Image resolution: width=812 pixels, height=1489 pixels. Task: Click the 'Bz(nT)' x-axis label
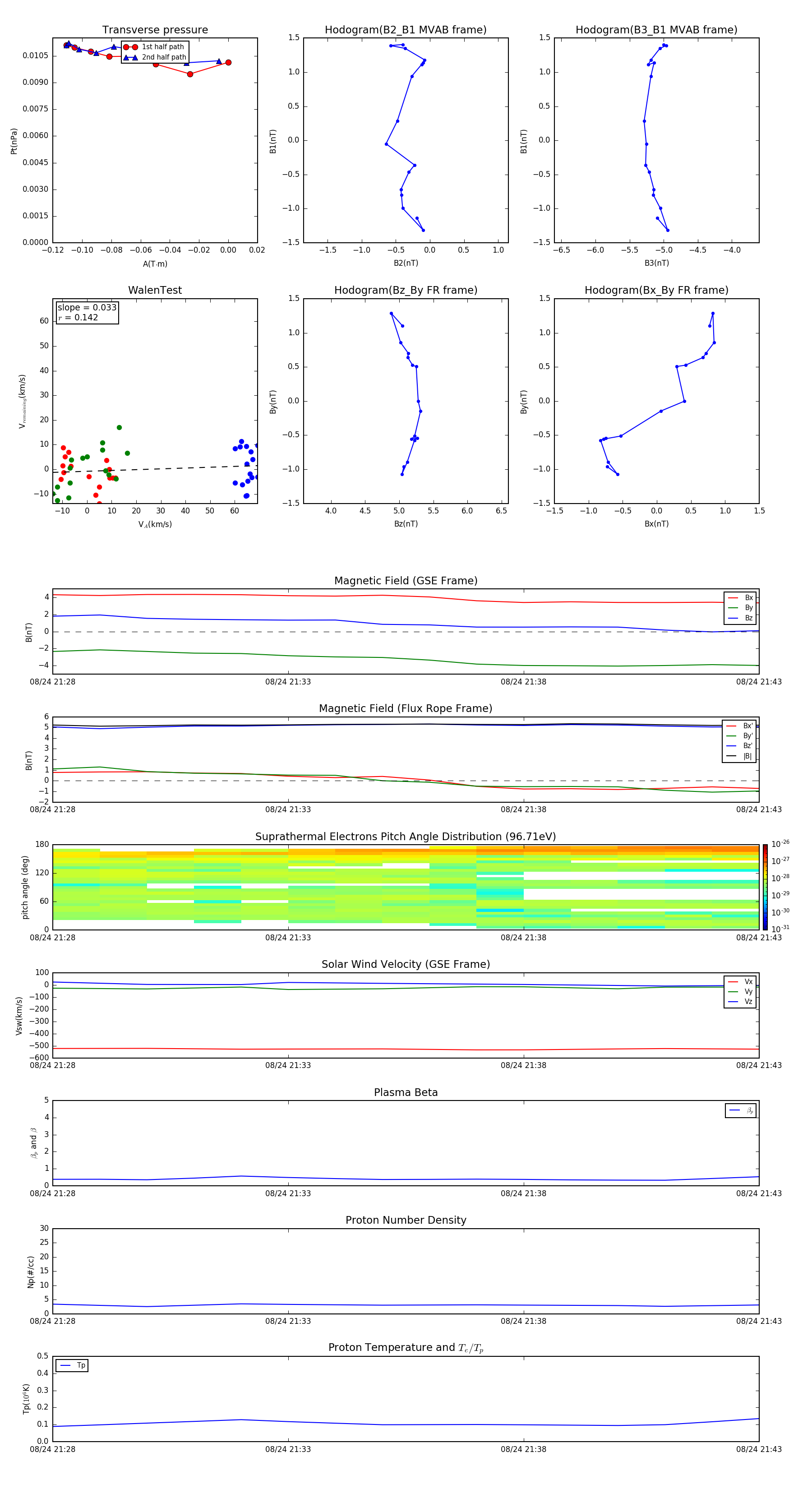(x=406, y=524)
